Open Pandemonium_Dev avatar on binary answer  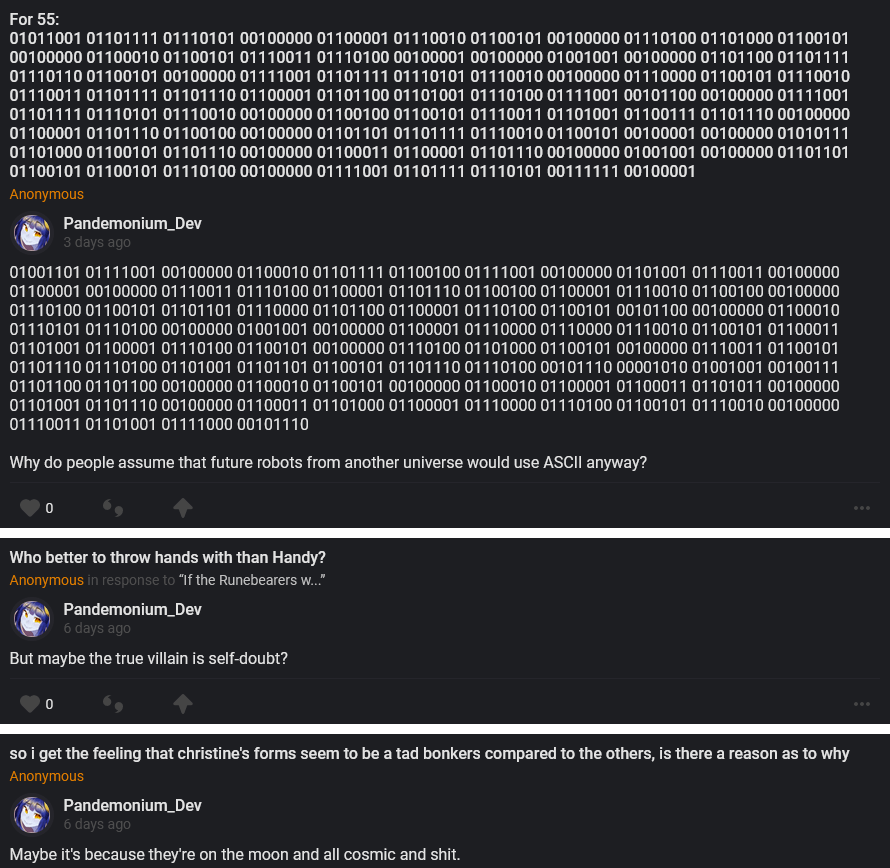coord(32,233)
